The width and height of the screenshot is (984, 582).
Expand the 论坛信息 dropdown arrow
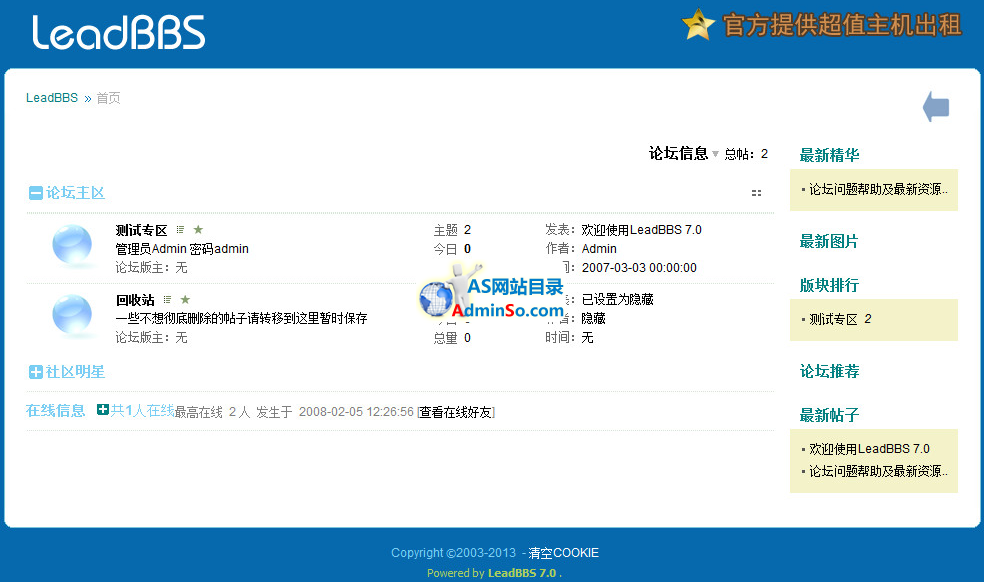coord(715,154)
